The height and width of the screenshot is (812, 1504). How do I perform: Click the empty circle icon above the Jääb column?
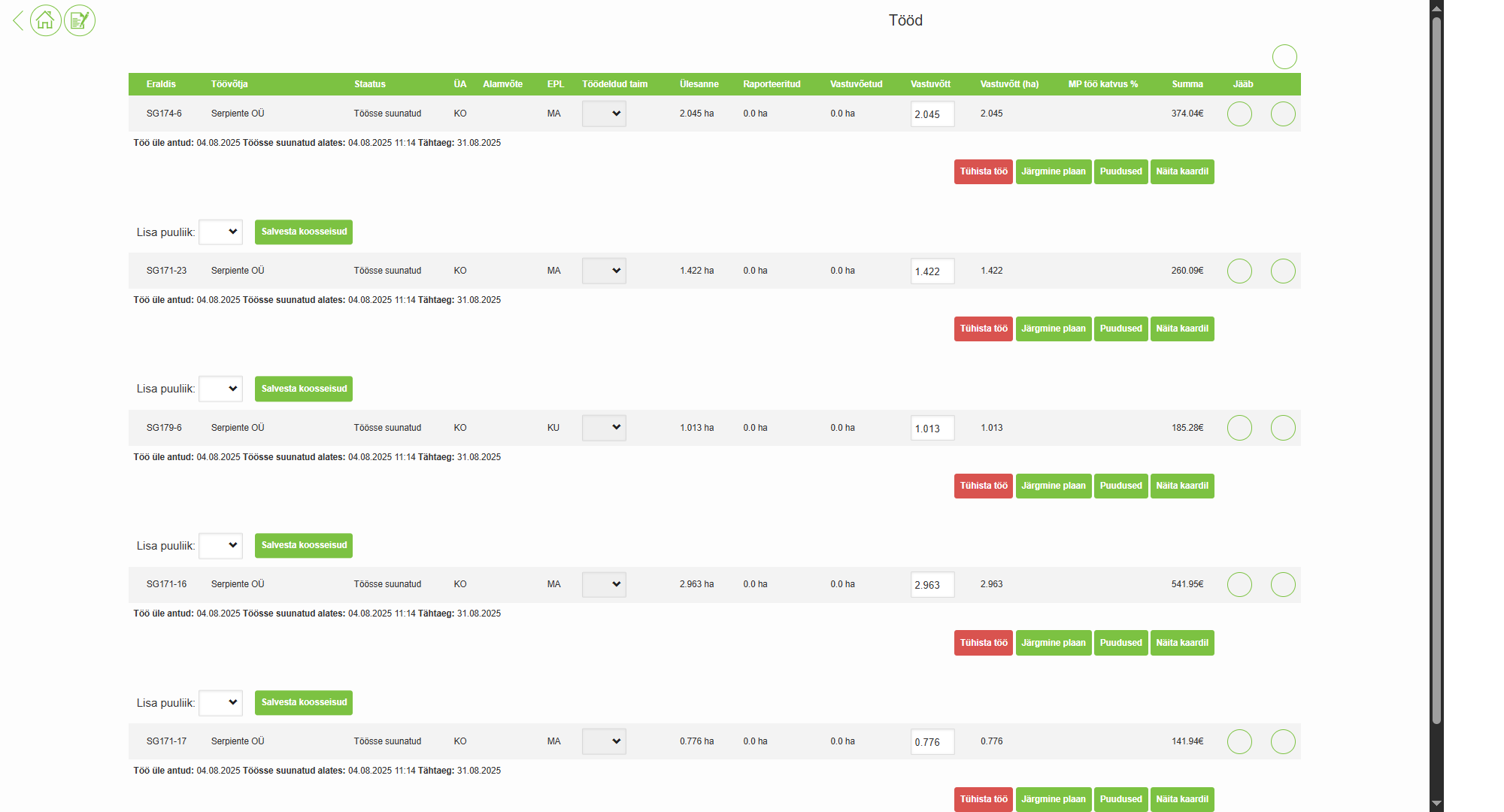click(1284, 56)
